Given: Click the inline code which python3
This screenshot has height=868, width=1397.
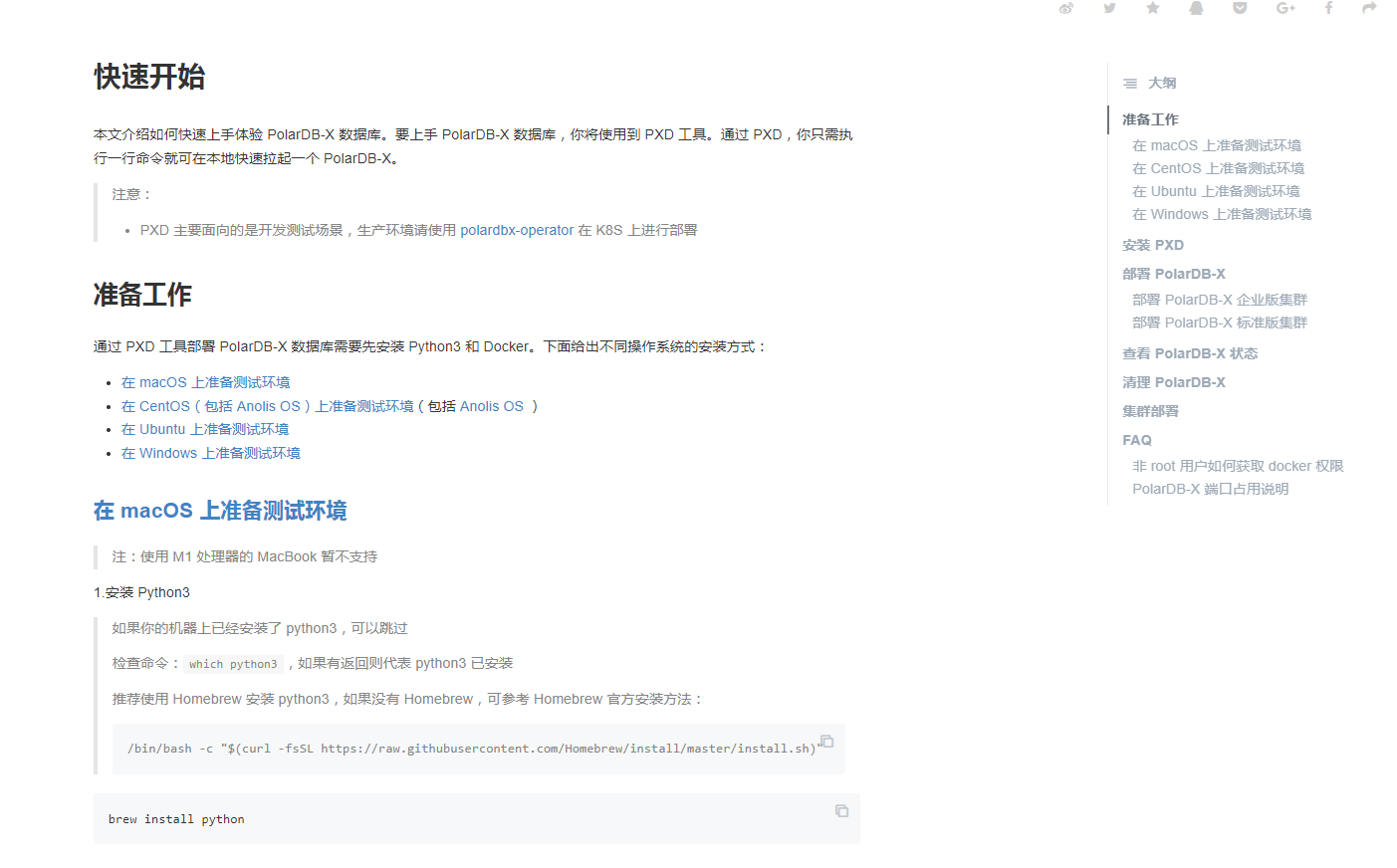Looking at the screenshot, I should point(233,664).
